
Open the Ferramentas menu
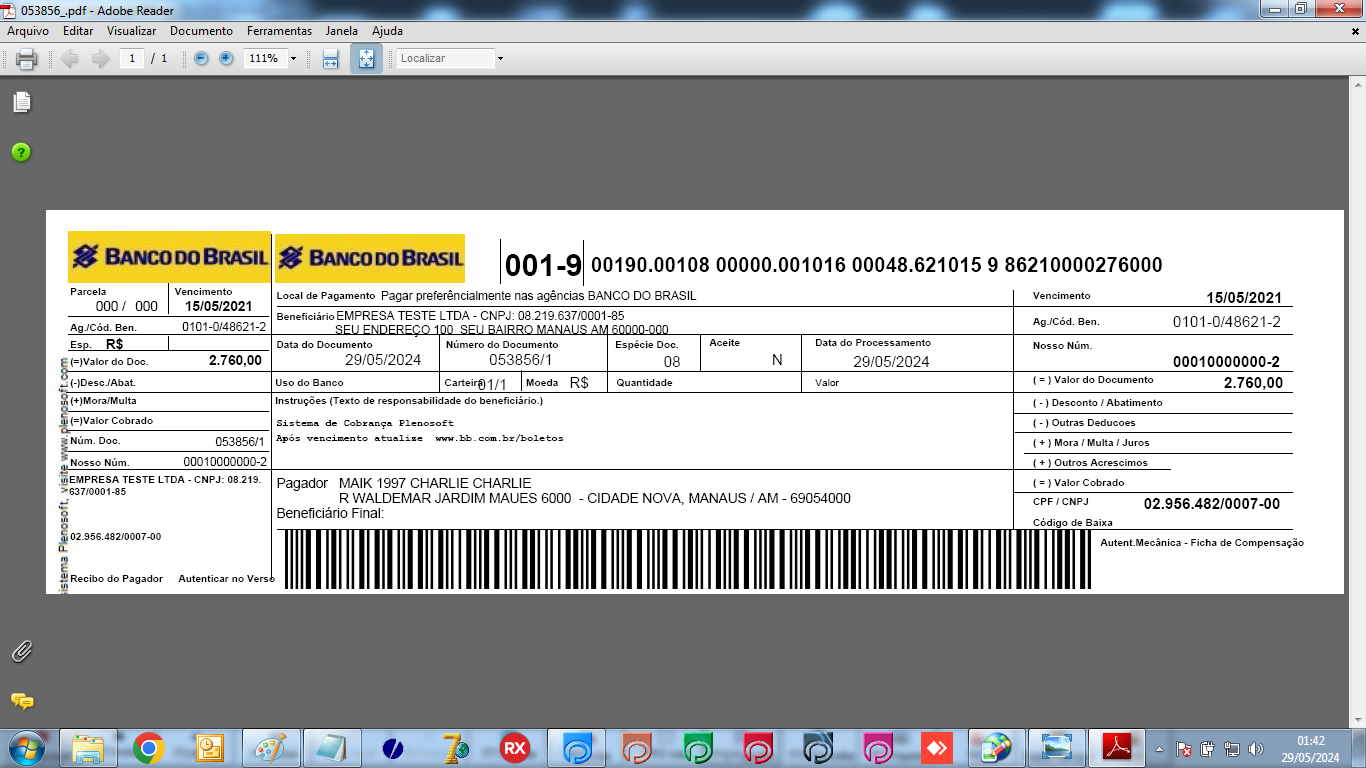pyautogui.click(x=279, y=31)
